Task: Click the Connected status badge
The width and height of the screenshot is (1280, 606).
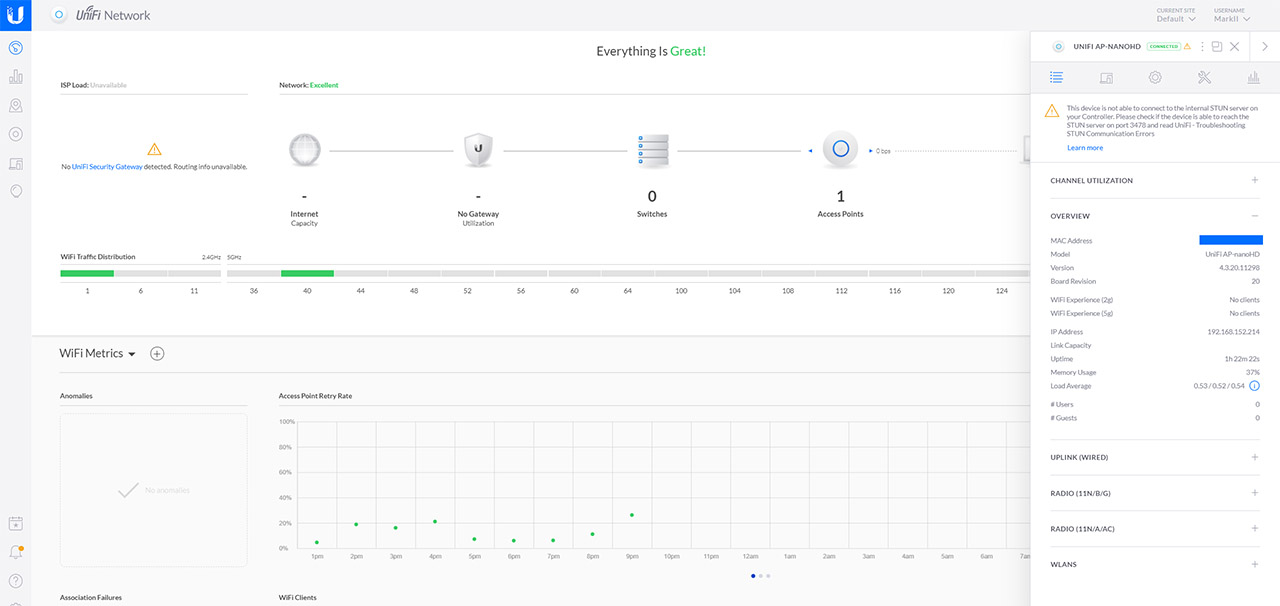Action: coord(1163,47)
